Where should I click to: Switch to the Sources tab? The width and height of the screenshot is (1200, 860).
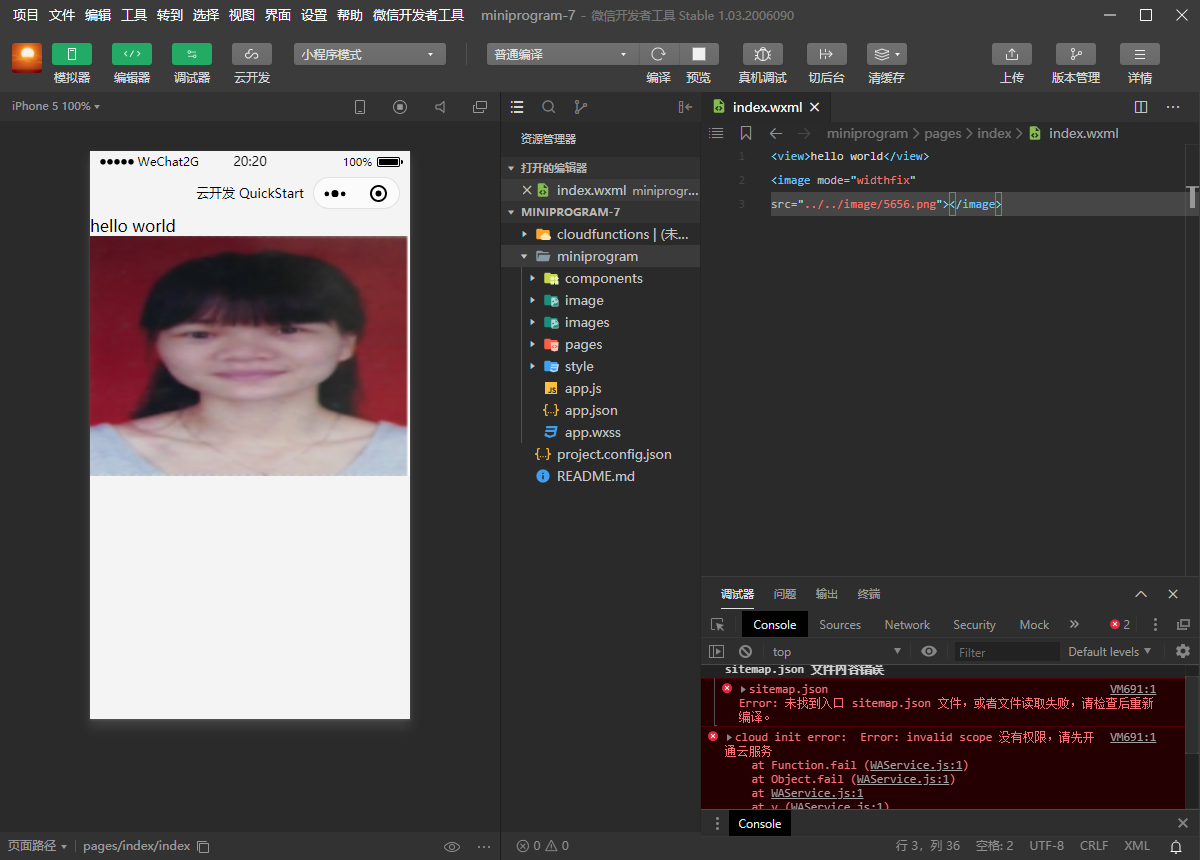pos(840,624)
